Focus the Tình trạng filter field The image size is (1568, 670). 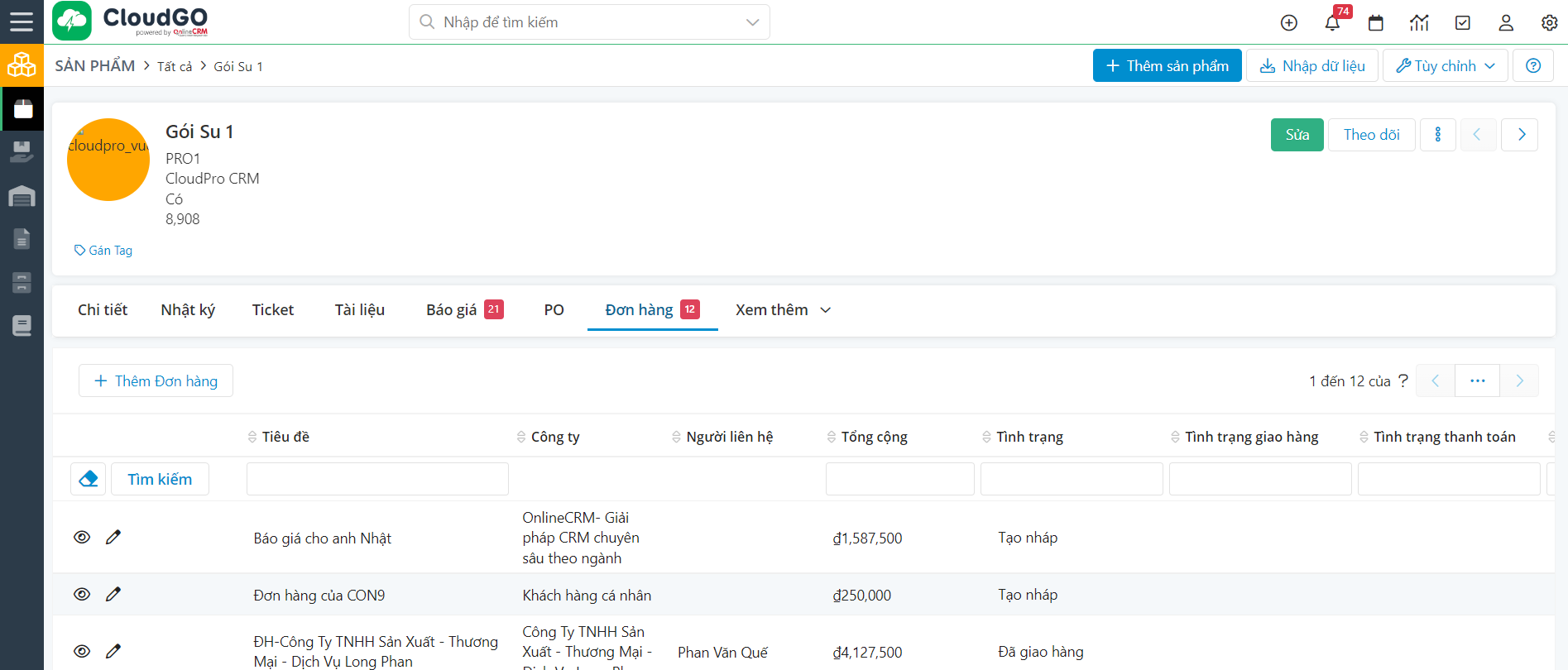pos(1072,479)
